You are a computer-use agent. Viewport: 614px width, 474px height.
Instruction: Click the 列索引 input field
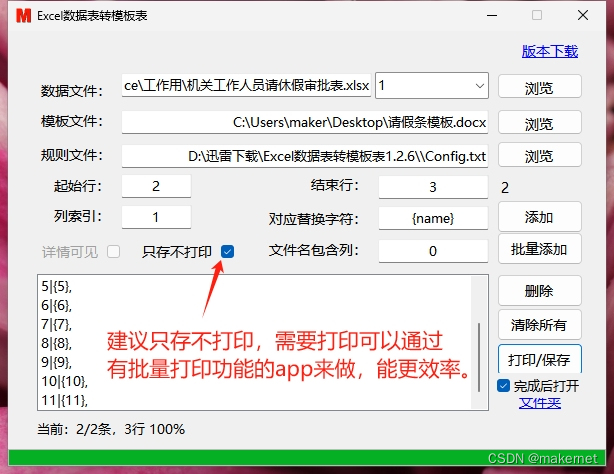click(156, 217)
